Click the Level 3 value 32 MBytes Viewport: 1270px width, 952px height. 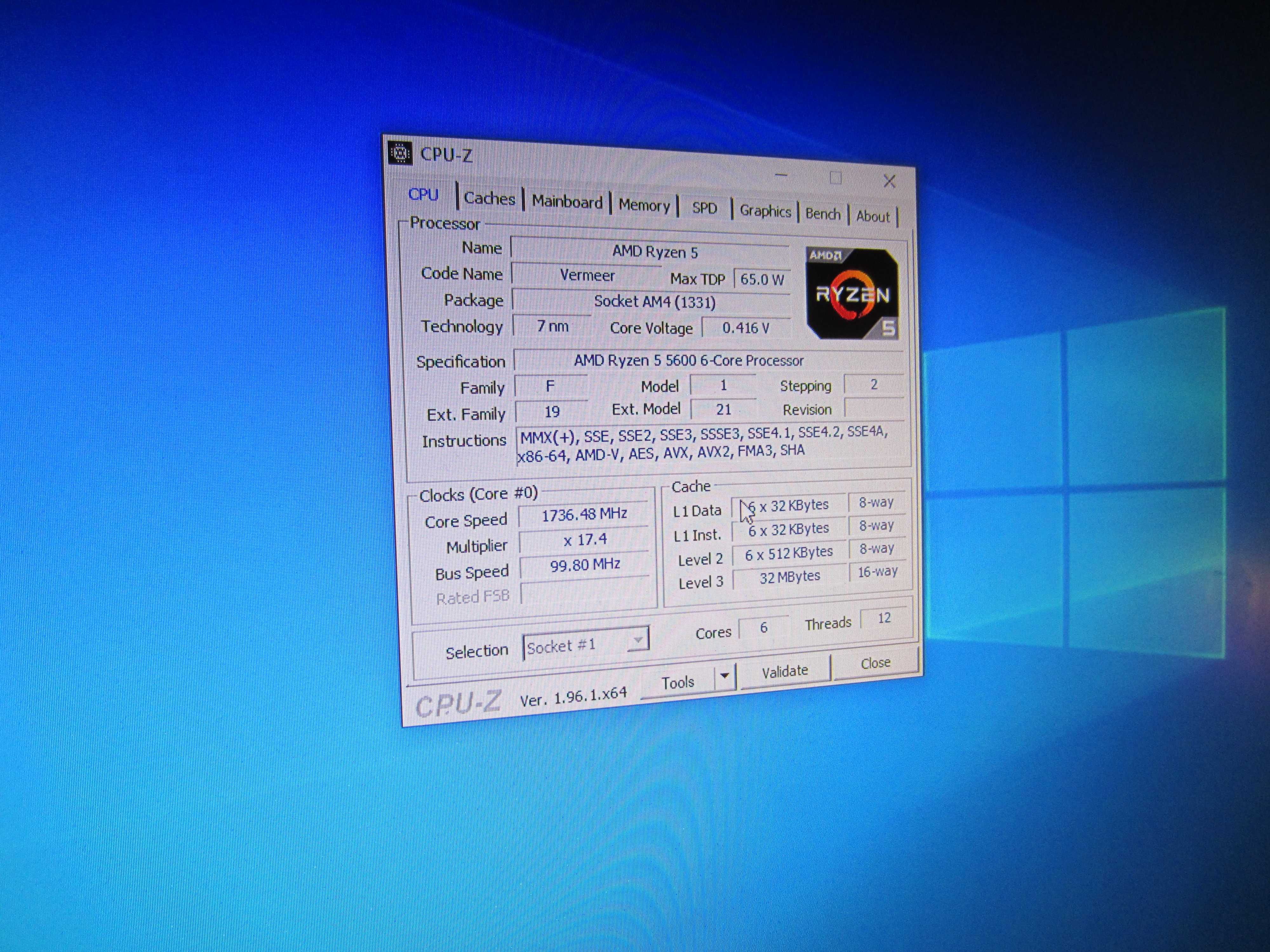coord(789,577)
